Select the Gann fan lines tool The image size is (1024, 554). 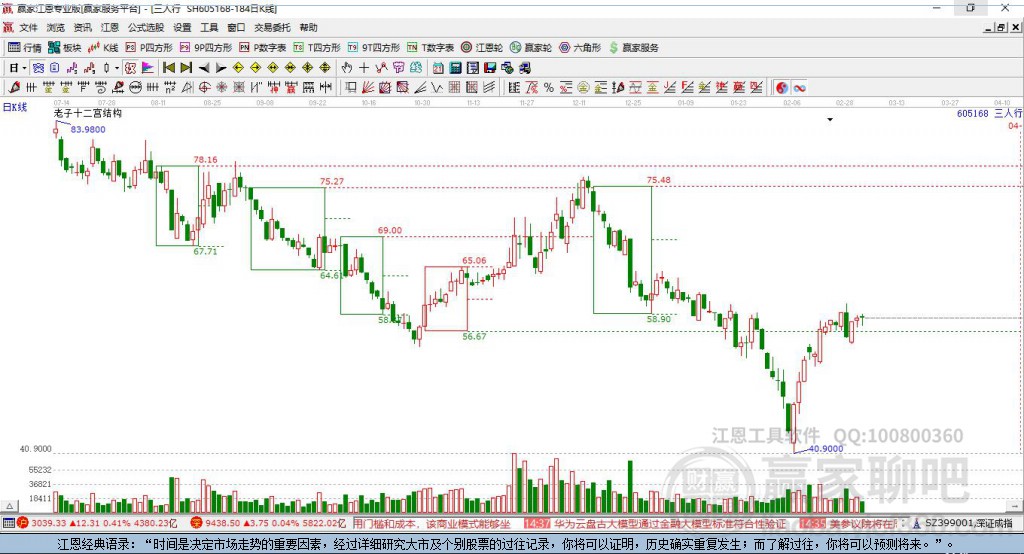coord(368,87)
